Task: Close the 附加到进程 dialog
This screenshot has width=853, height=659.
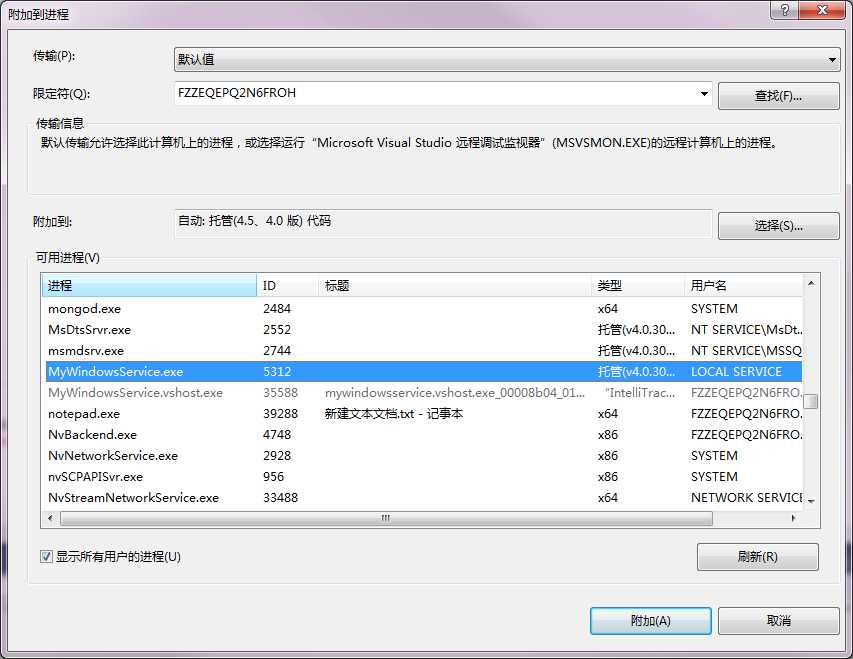Action: click(823, 10)
